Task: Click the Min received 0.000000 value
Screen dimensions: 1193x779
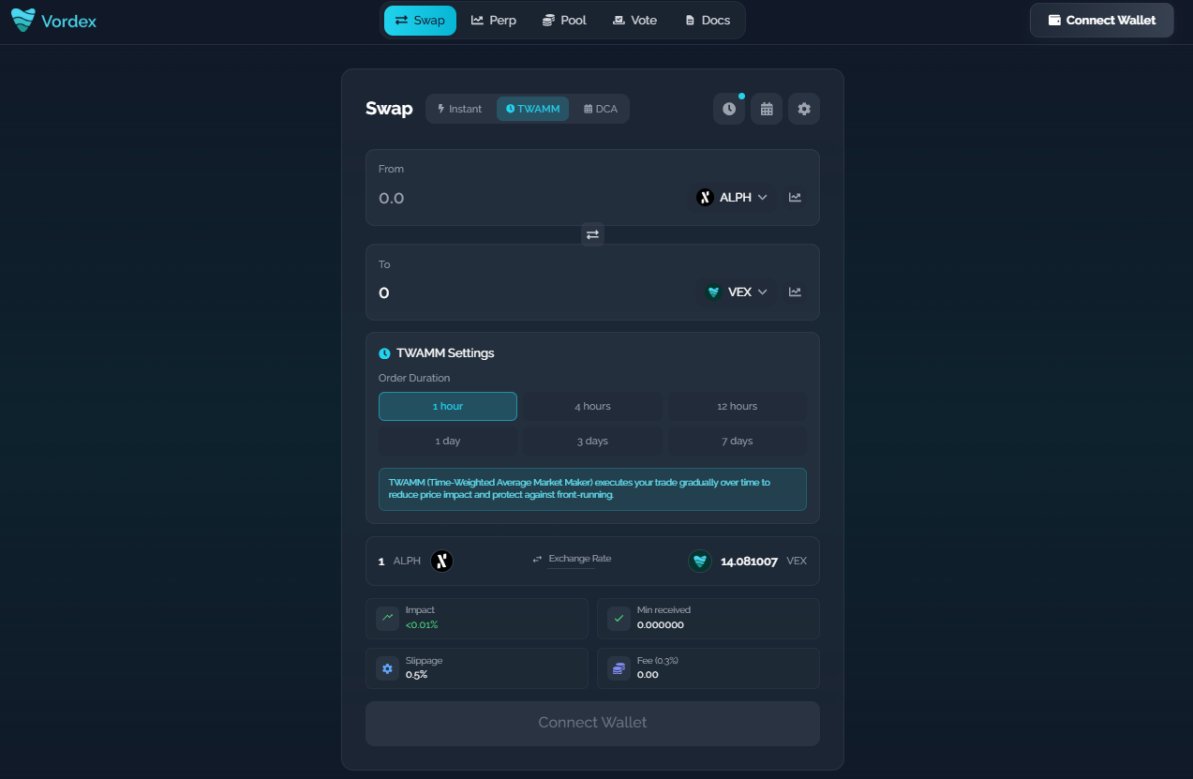Action: tap(660, 625)
